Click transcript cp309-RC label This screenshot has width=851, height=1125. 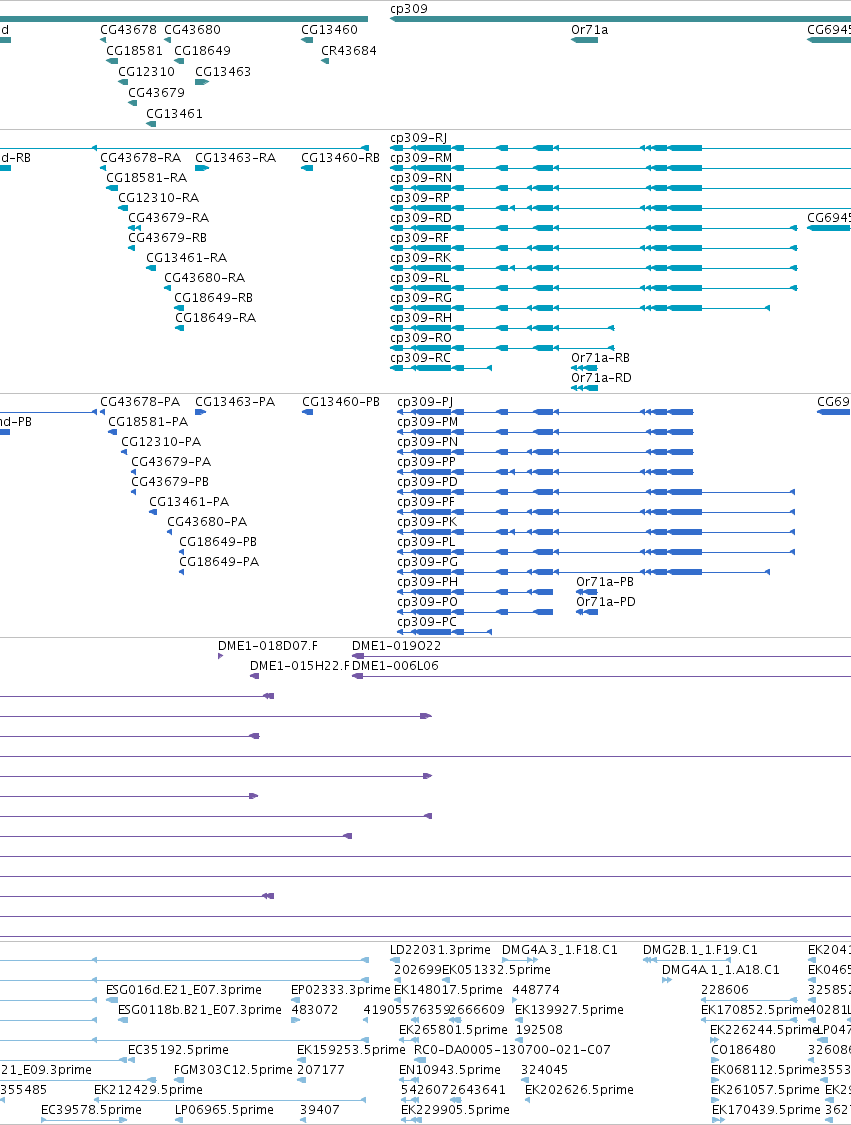420,358
